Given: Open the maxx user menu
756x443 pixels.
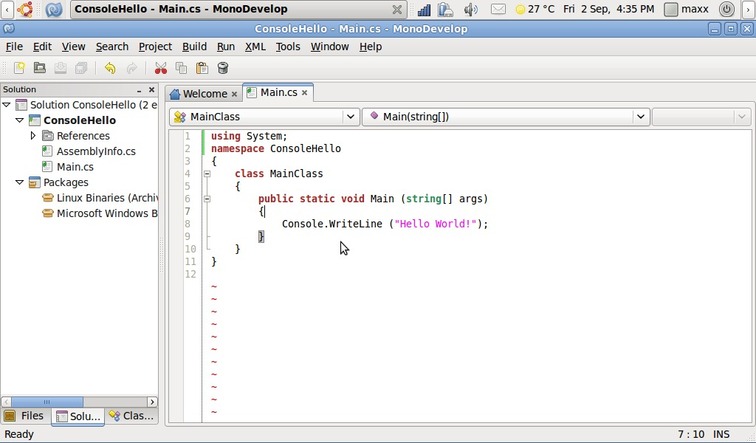Looking at the screenshot, I should 687,9.
